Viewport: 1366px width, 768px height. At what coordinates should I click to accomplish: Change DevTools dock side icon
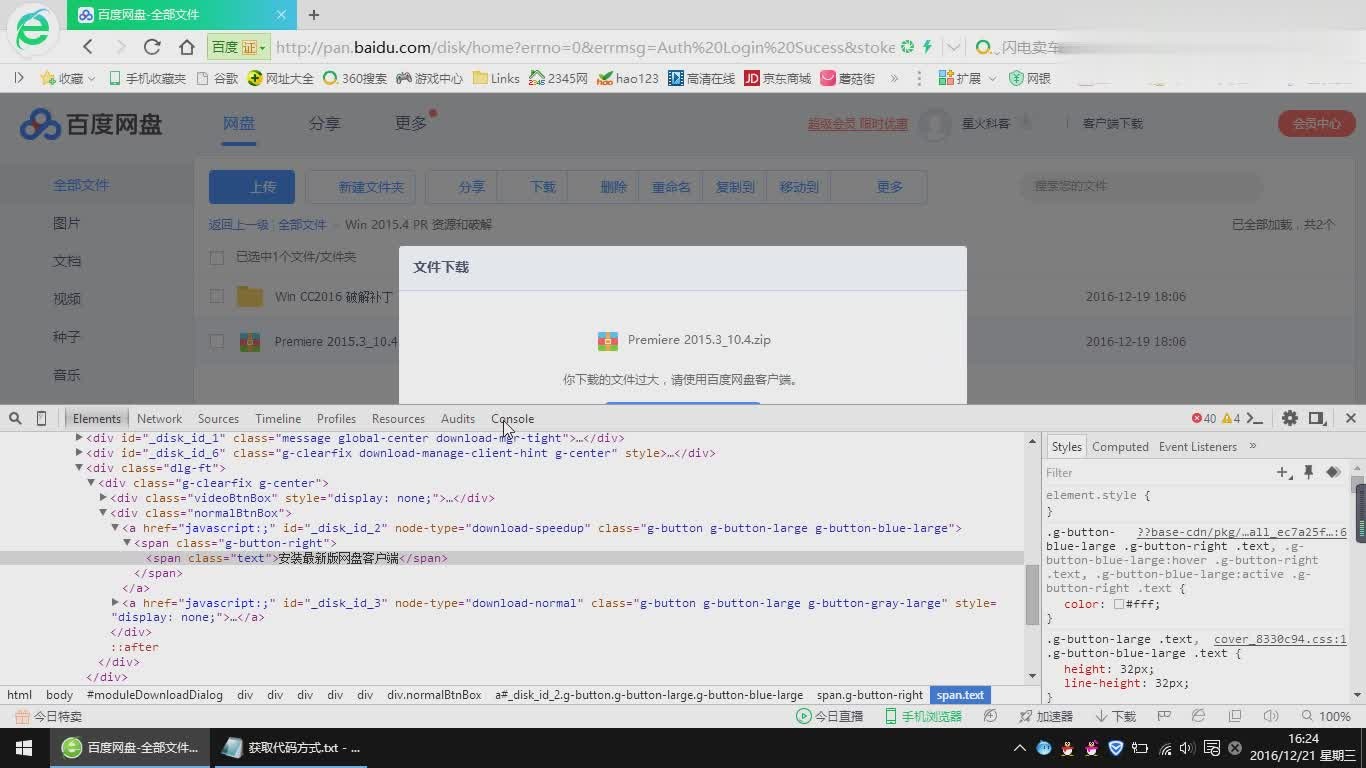point(1317,418)
